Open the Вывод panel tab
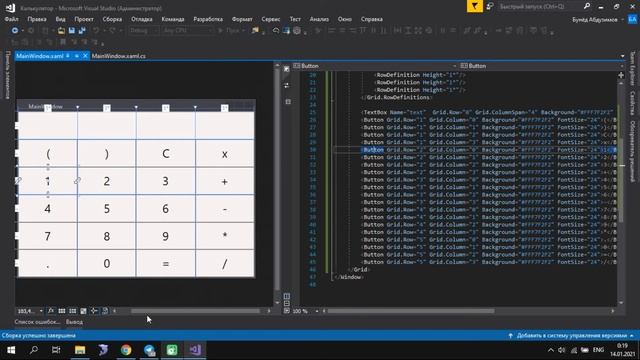This screenshot has height=360, width=640. click(x=74, y=322)
